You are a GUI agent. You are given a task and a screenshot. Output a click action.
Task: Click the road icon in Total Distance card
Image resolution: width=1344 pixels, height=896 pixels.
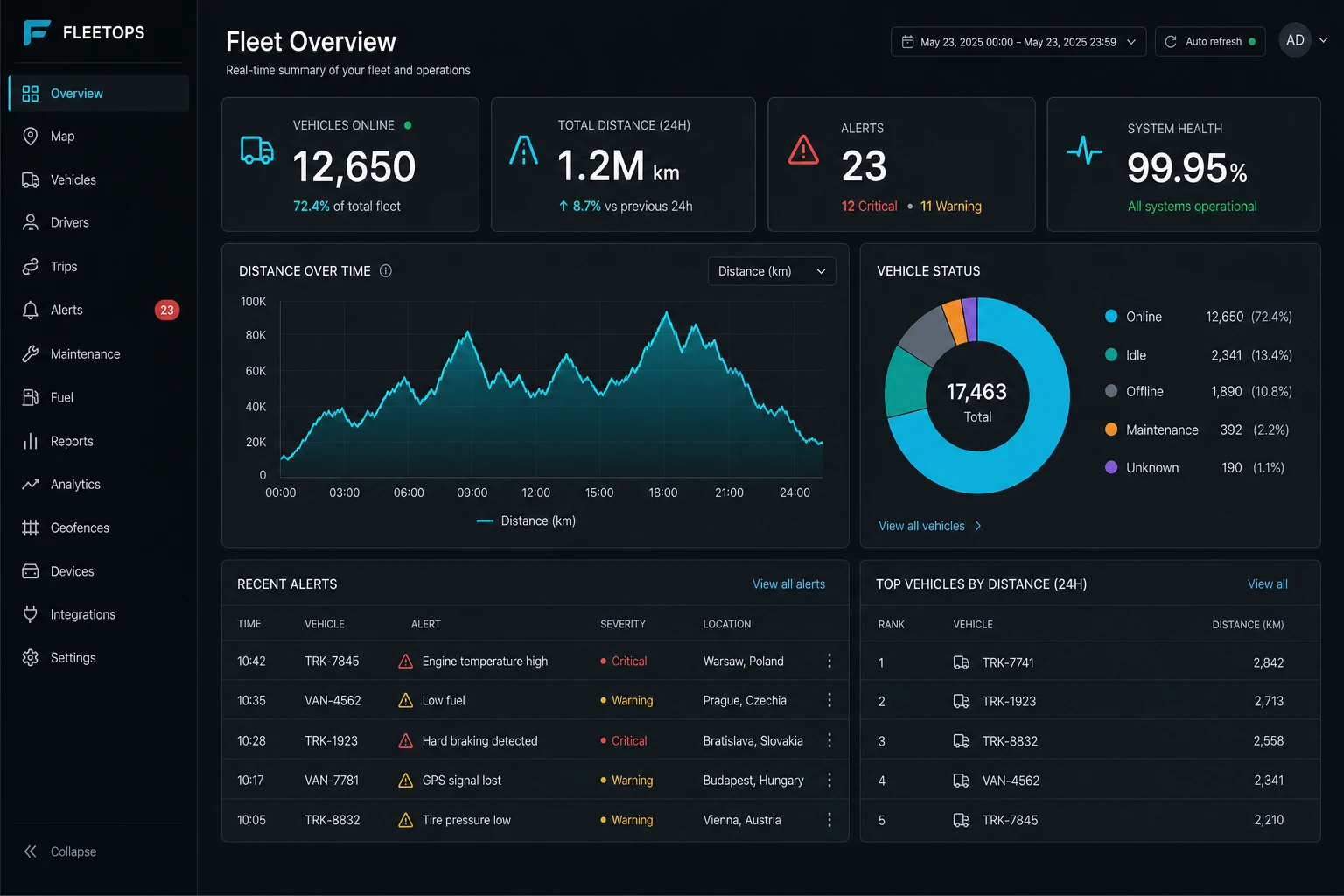[523, 150]
